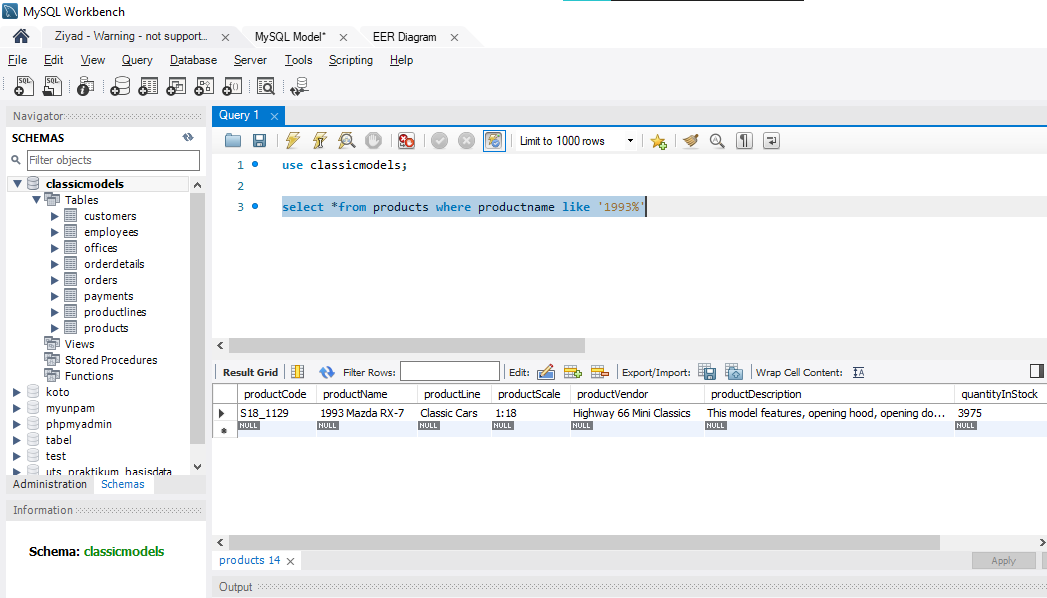
Task: Switch to the Administration tab
Action: (x=50, y=484)
